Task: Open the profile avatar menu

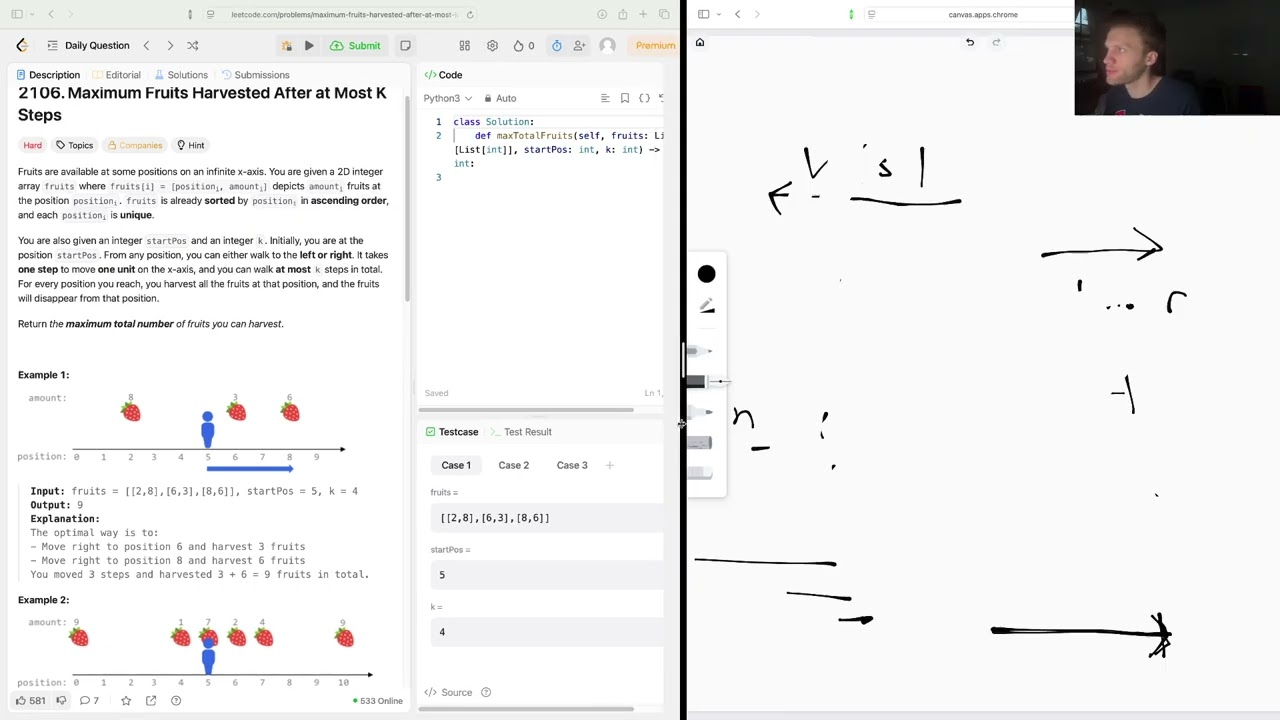Action: coord(607,45)
